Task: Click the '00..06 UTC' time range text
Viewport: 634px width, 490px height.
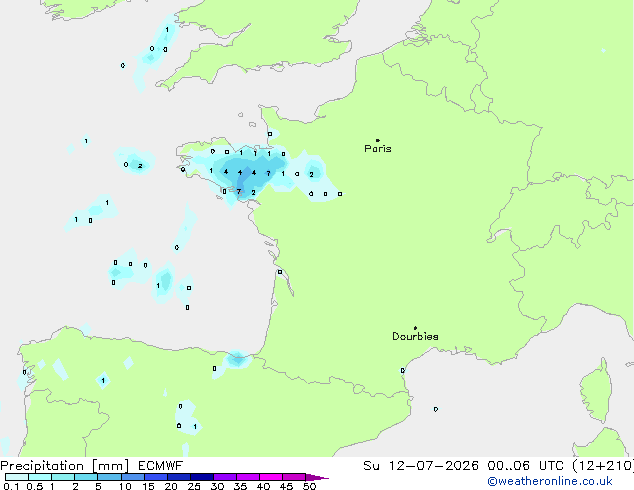Action: (526, 466)
